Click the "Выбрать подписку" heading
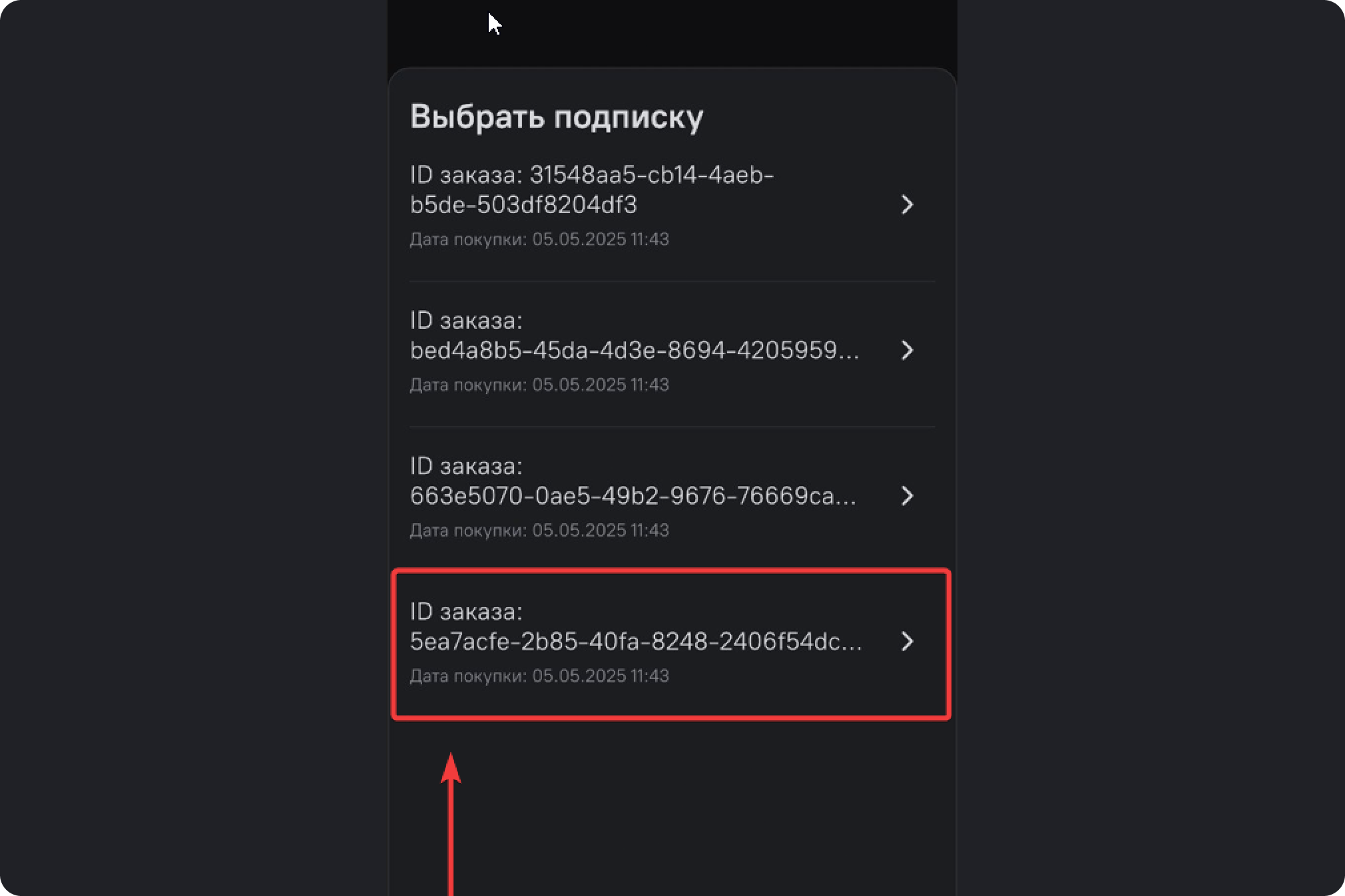Viewport: 1345px width, 896px height. (x=556, y=117)
